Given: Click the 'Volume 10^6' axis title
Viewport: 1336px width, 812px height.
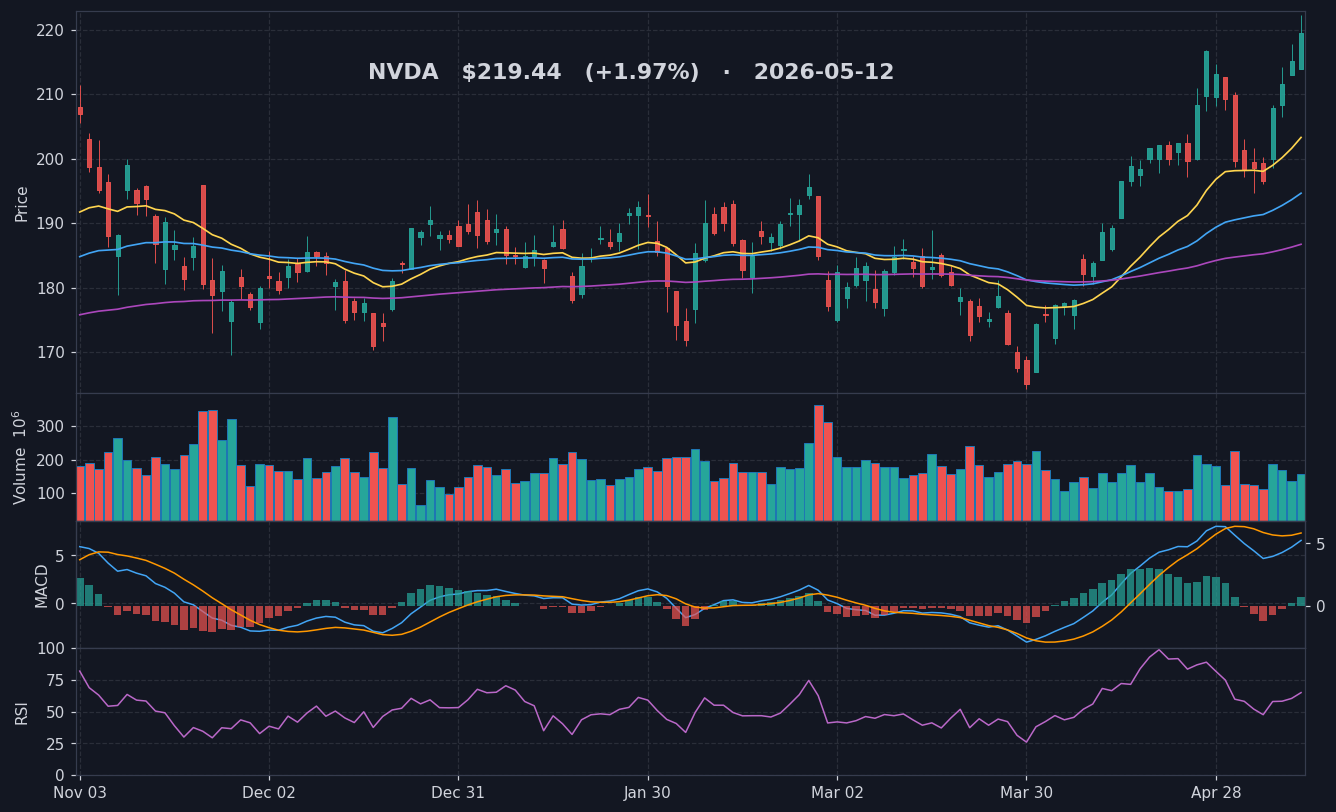Looking at the screenshot, I should click(20, 457).
